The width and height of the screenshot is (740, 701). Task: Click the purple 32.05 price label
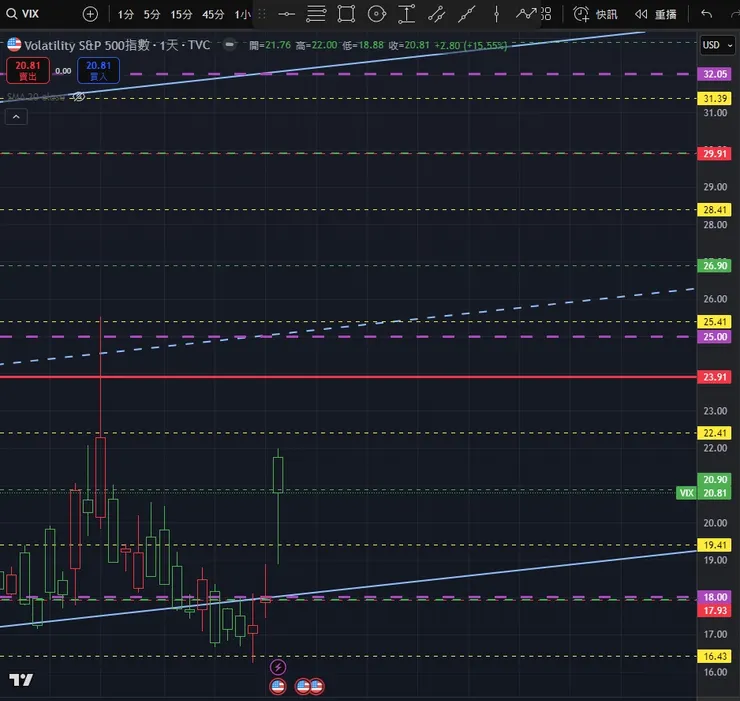pos(715,74)
